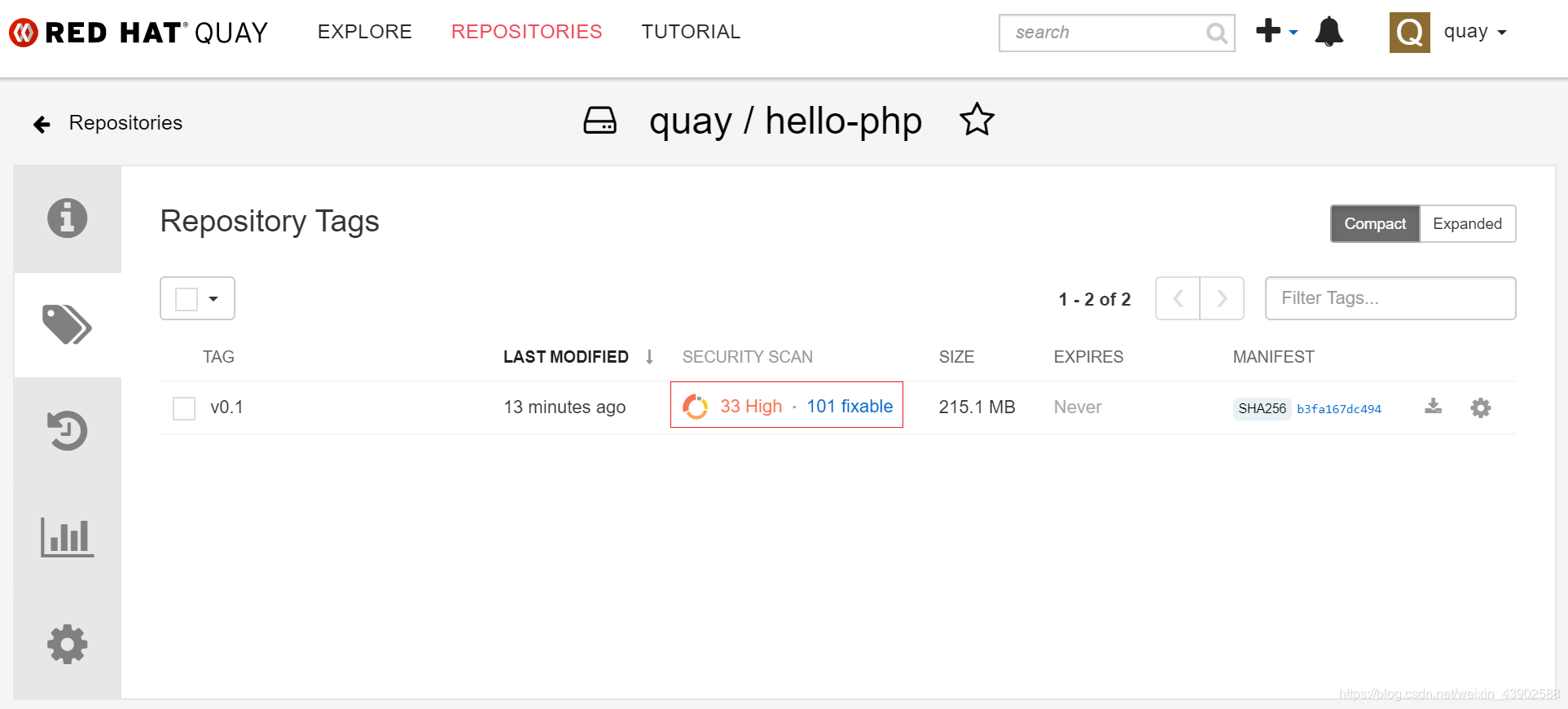Click the sort arrow next to Last Modified

[649, 357]
